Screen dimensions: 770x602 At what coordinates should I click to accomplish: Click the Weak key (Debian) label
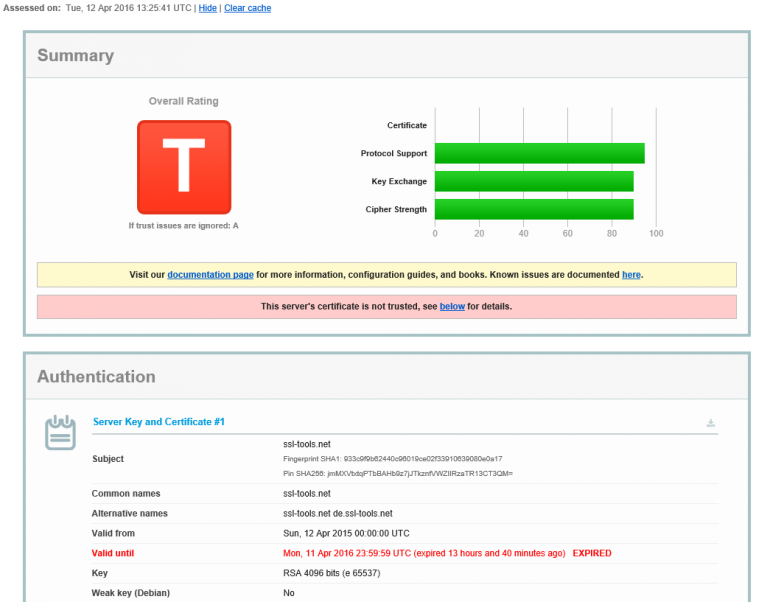click(131, 593)
